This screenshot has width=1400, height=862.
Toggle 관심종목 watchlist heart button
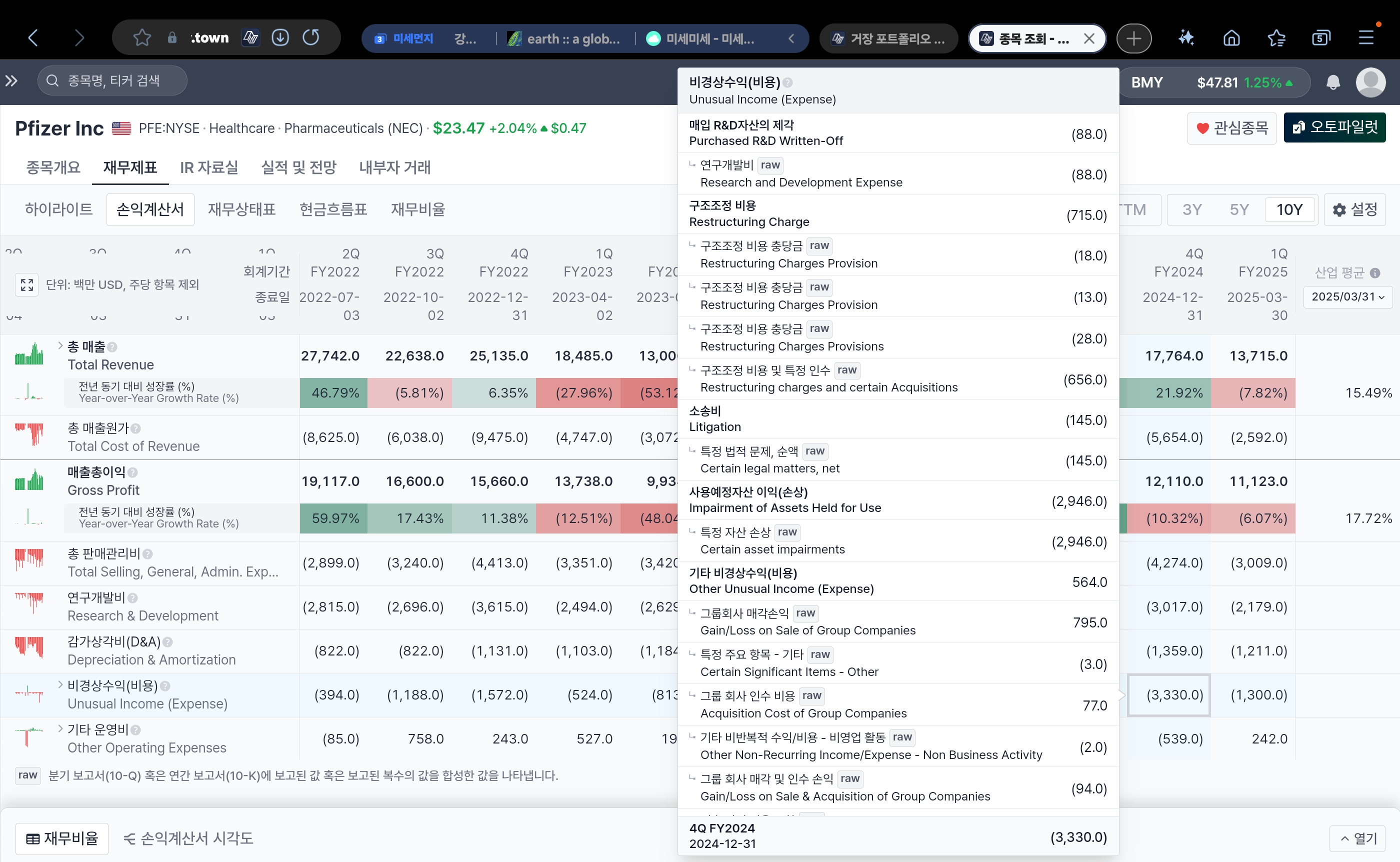(x=1231, y=127)
